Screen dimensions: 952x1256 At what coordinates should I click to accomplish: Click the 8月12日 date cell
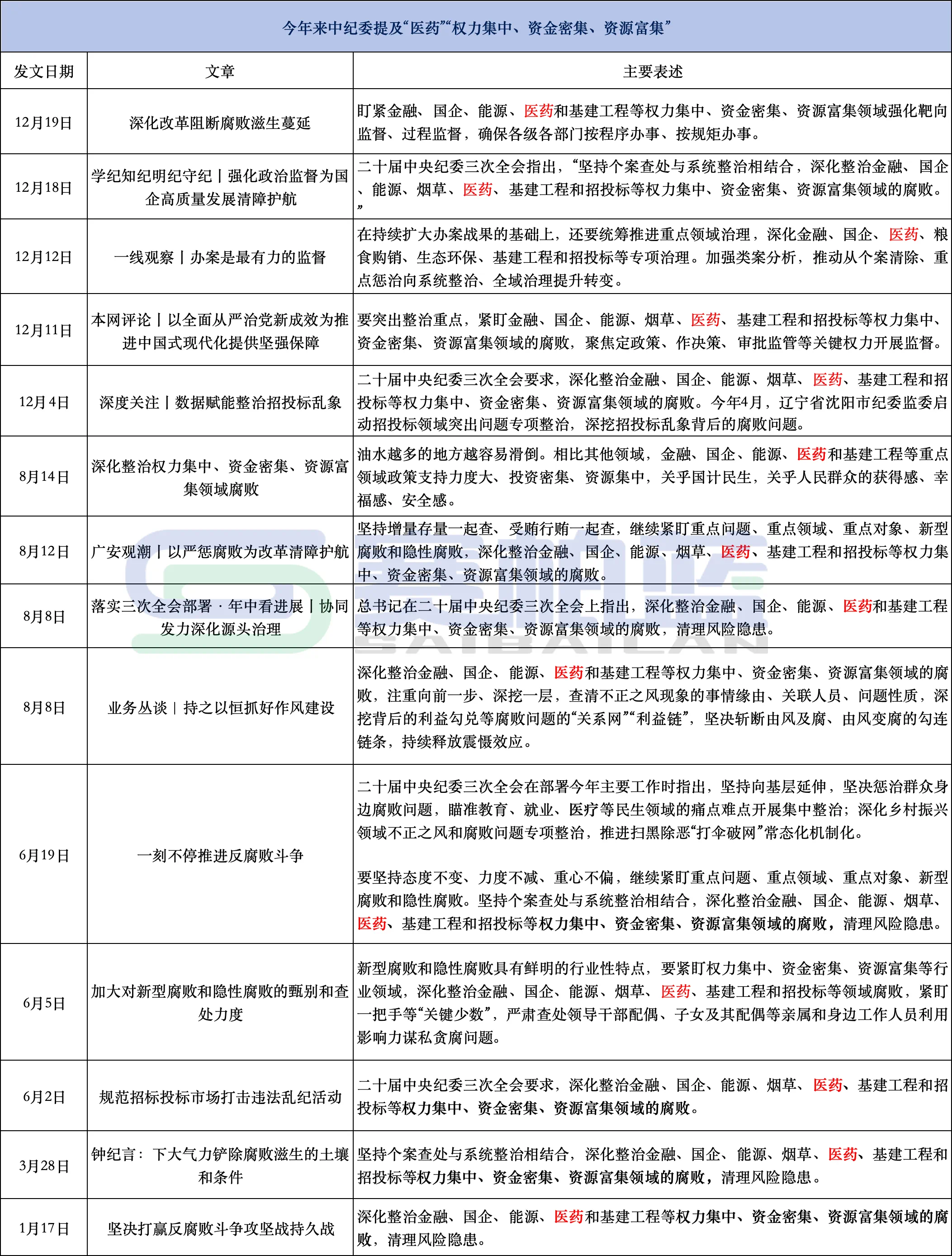point(44,551)
